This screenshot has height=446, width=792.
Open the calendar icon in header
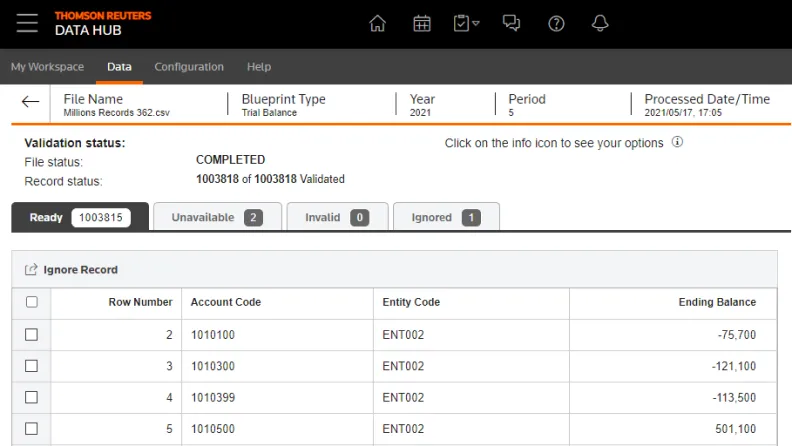[x=422, y=23]
